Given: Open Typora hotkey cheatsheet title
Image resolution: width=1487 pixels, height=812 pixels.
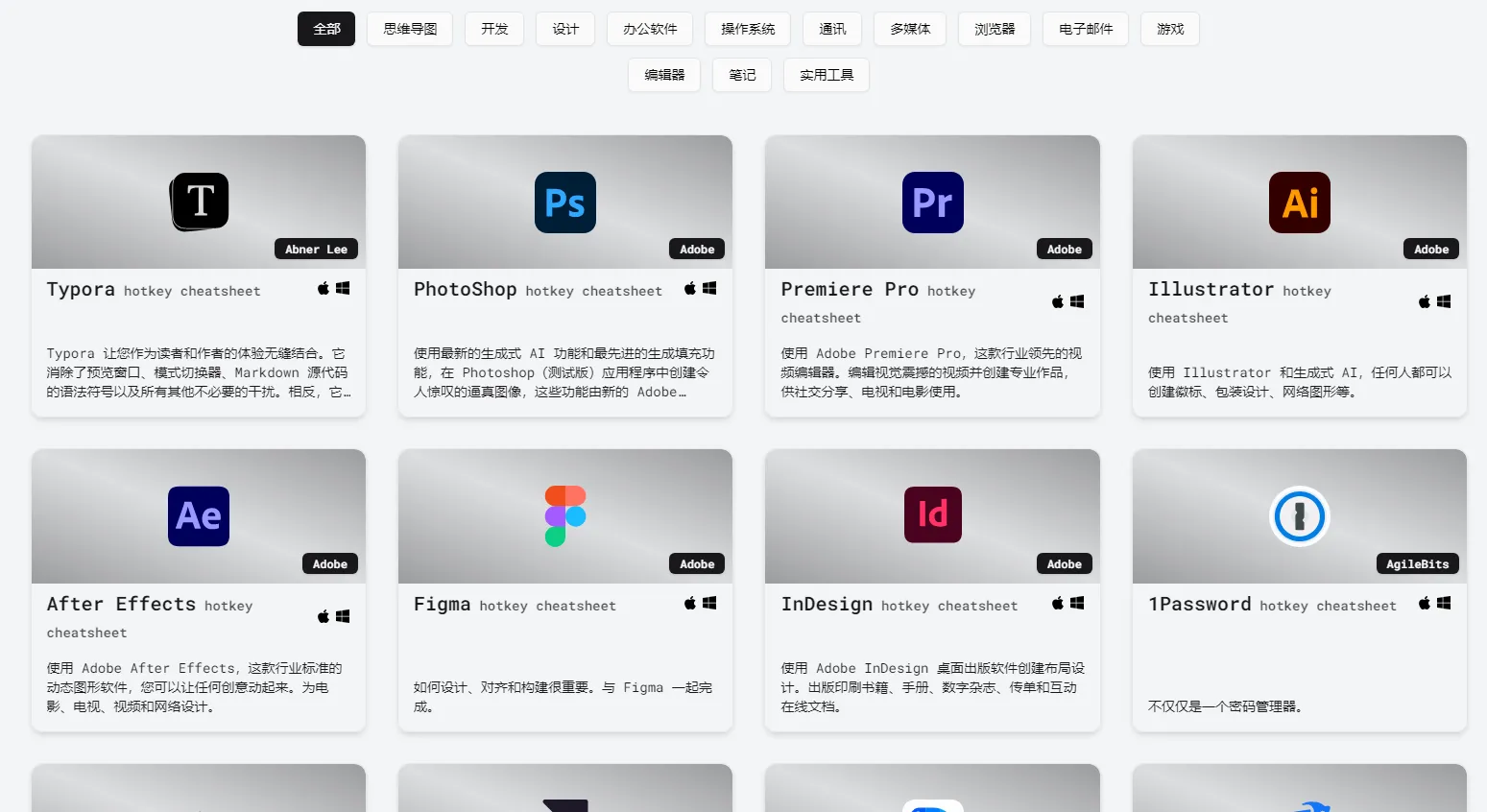Looking at the screenshot, I should [x=154, y=290].
